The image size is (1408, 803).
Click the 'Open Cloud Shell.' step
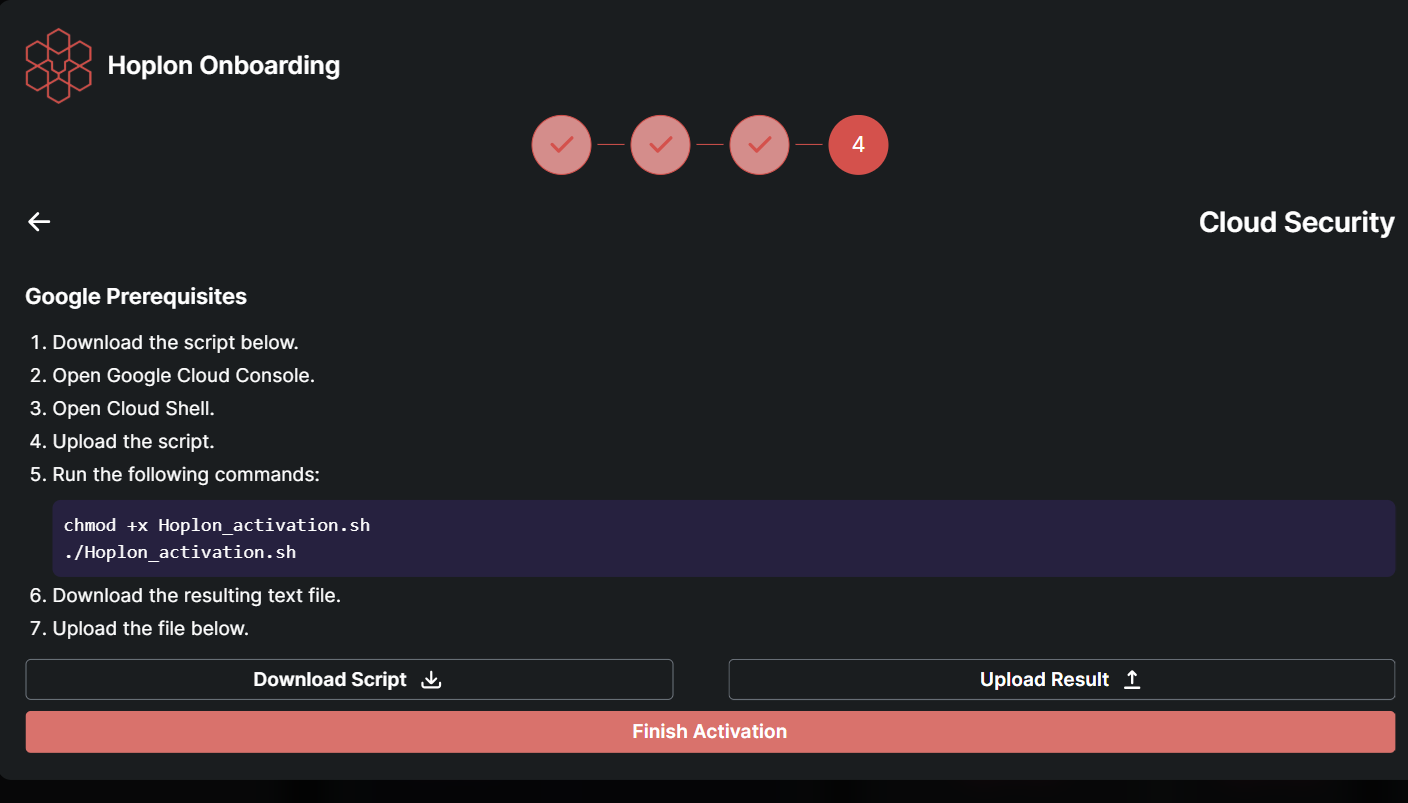pyautogui.click(x=133, y=408)
